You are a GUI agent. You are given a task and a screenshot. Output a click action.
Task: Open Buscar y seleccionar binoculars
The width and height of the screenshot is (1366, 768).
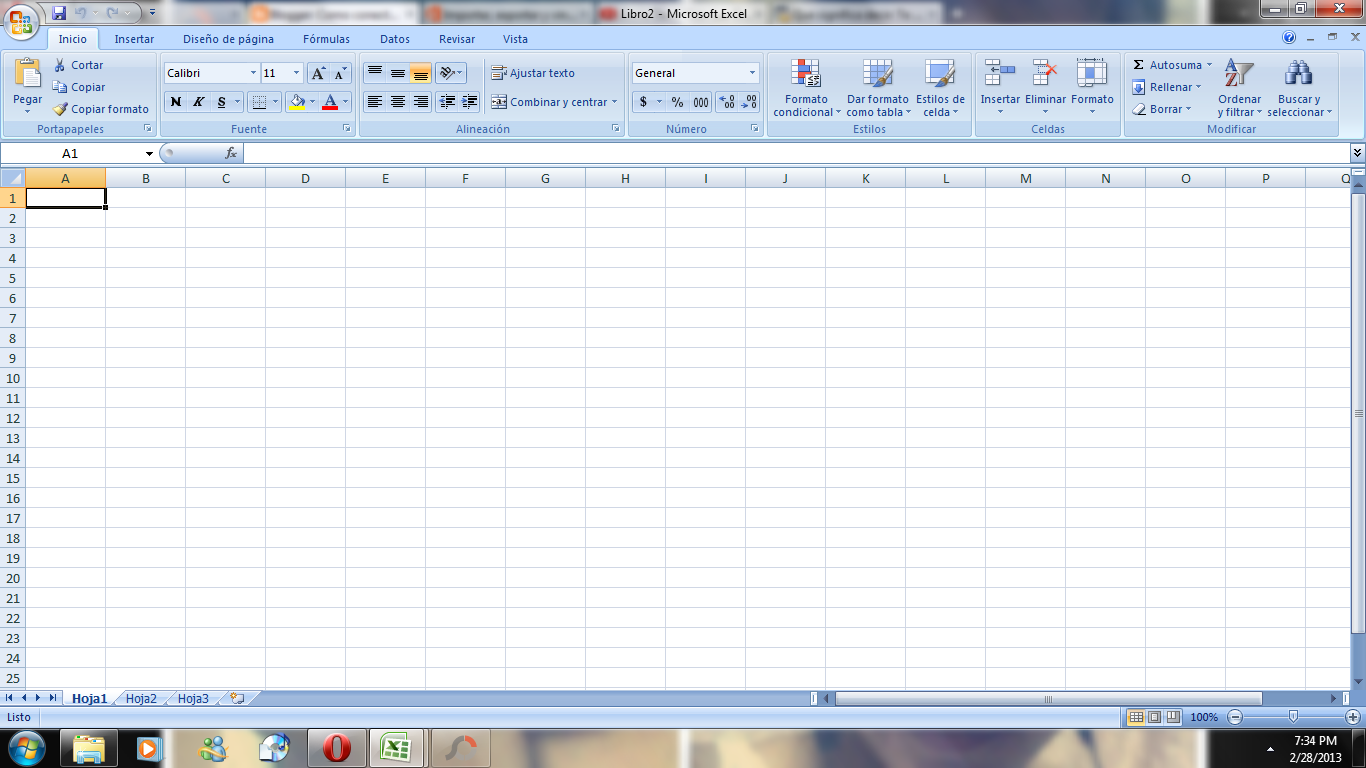(1299, 88)
